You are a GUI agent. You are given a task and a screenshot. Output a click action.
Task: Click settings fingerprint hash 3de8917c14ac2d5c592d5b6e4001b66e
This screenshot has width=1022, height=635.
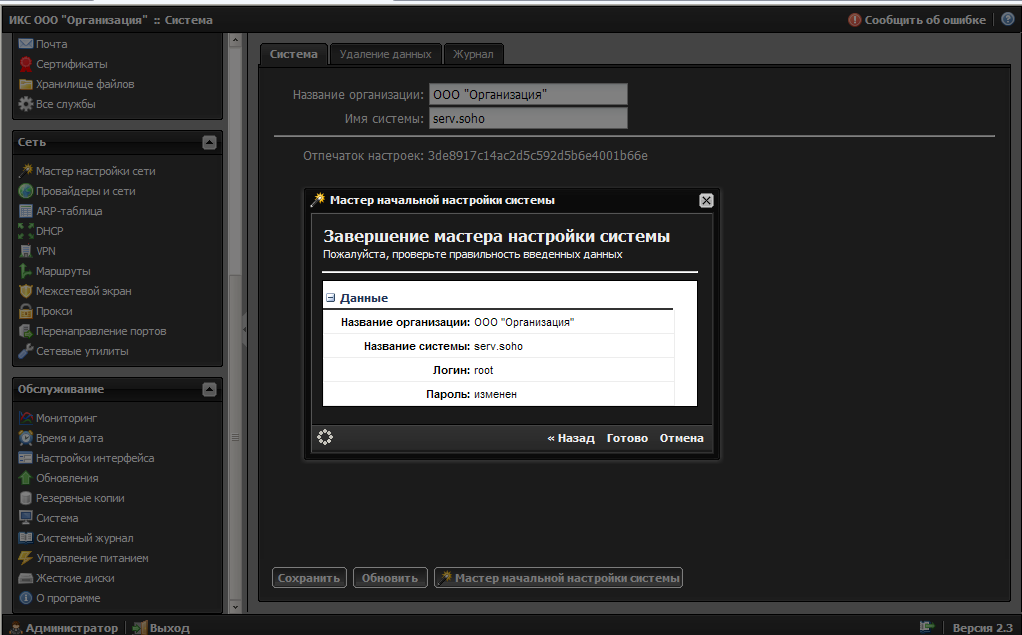pyautogui.click(x=538, y=156)
